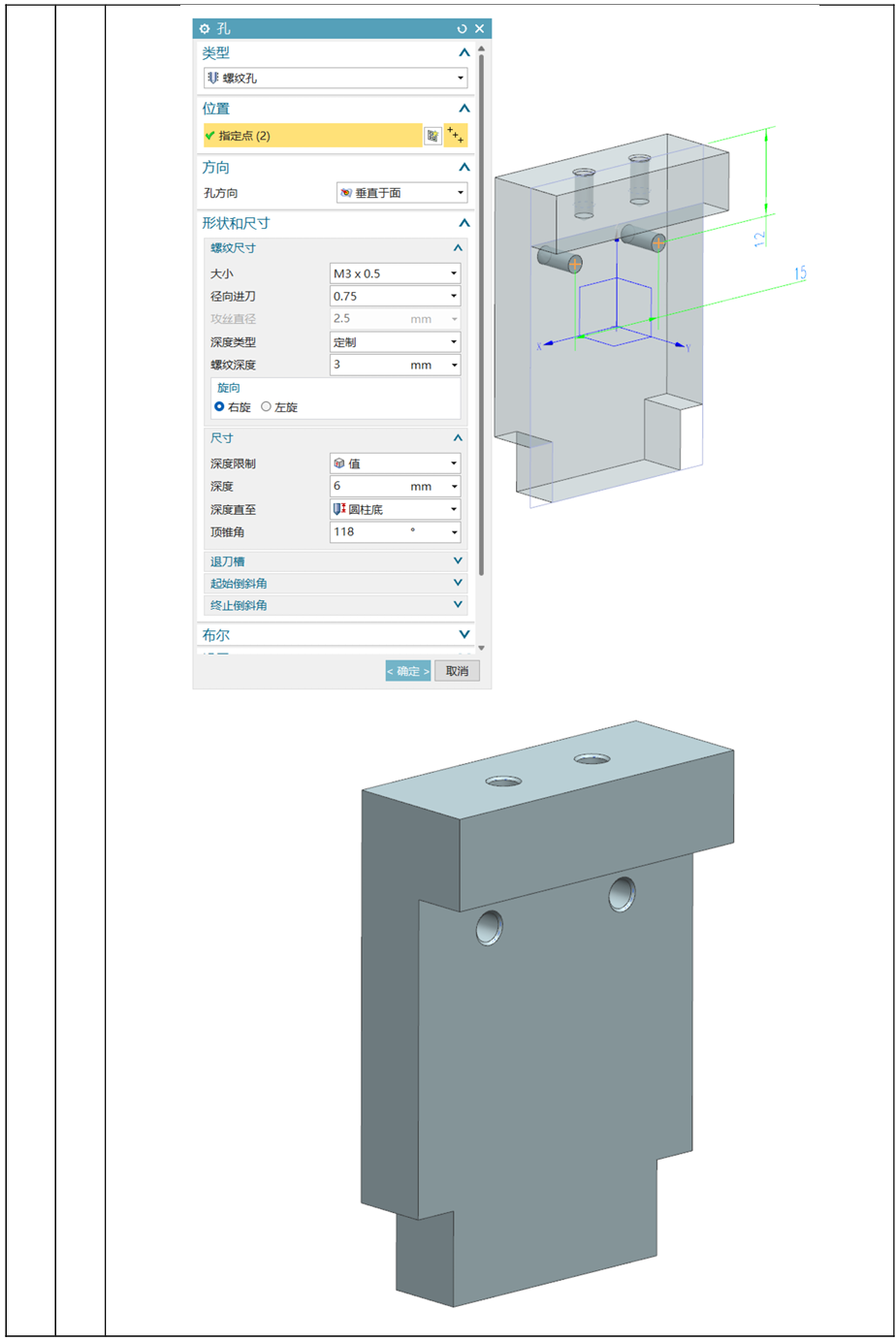
Task: Click the 垂直于面 direction icon
Action: pos(345,193)
